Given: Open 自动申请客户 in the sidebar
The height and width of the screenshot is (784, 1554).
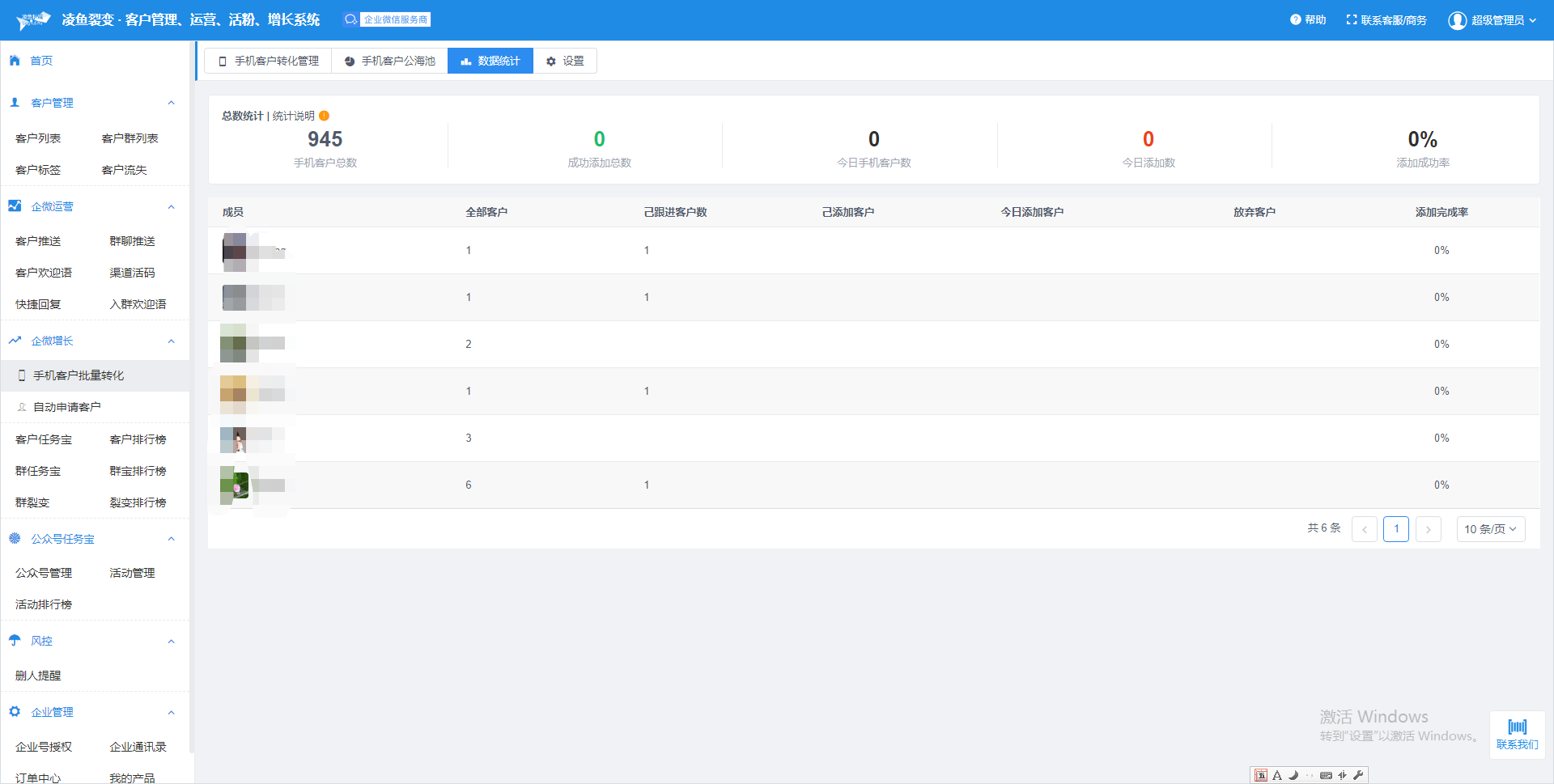Looking at the screenshot, I should point(66,407).
